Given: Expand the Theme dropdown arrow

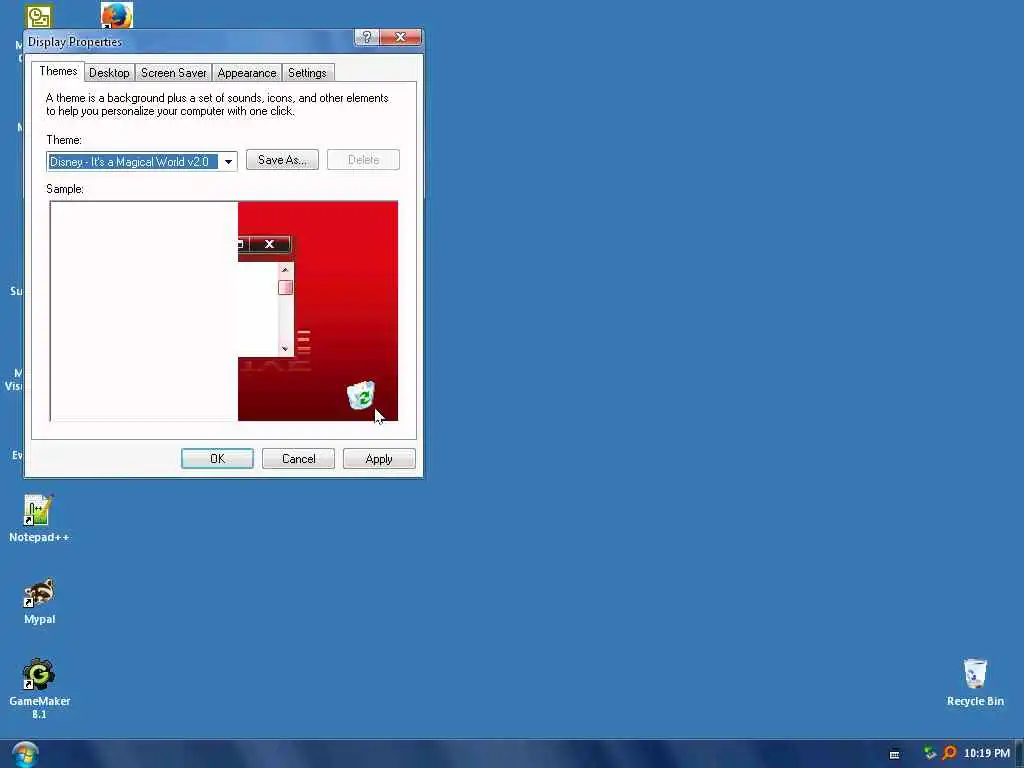Looking at the screenshot, I should (228, 161).
